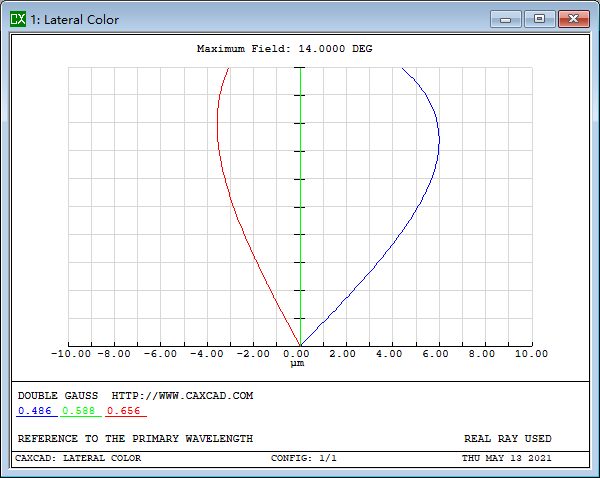This screenshot has height=478, width=600.
Task: Click the HTTP://WWW.CAXCAD.COM text
Action: [x=182, y=396]
